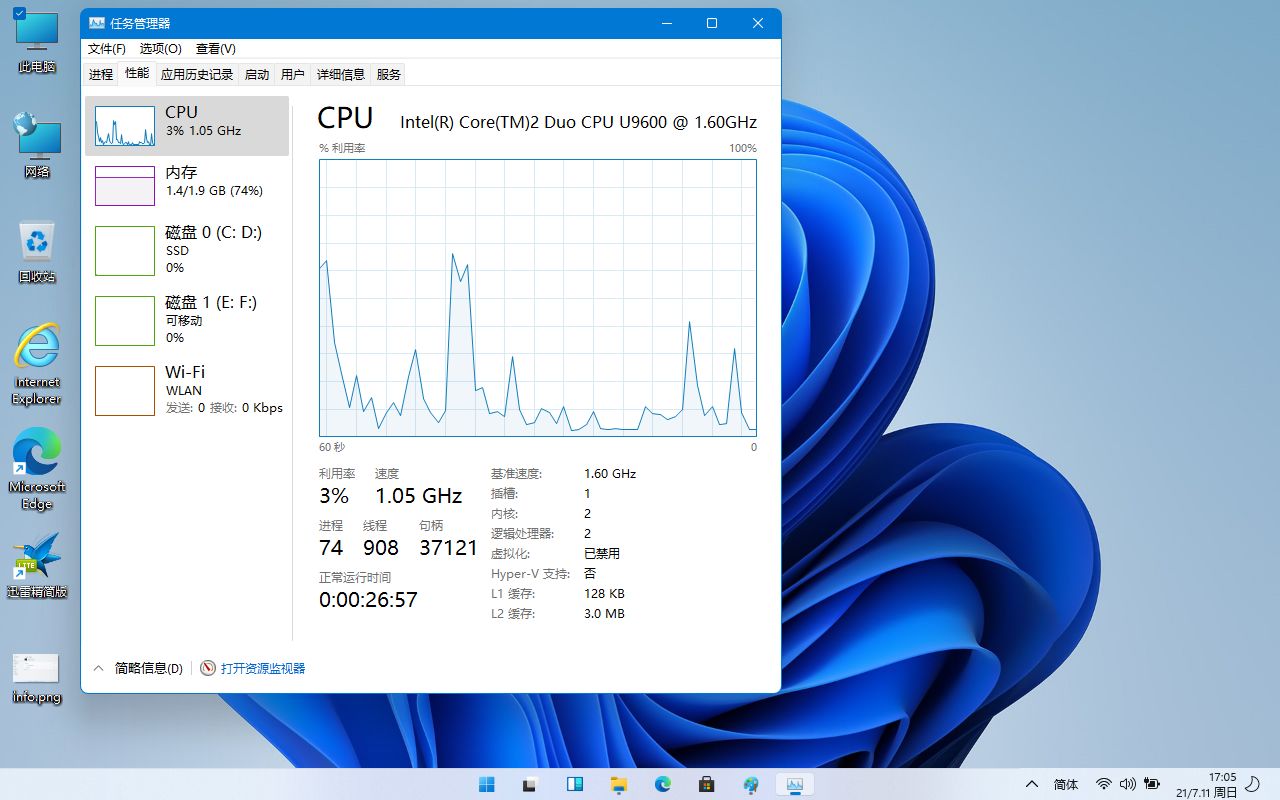Switch to the 进程 tab
1280x800 pixels.
(x=101, y=74)
